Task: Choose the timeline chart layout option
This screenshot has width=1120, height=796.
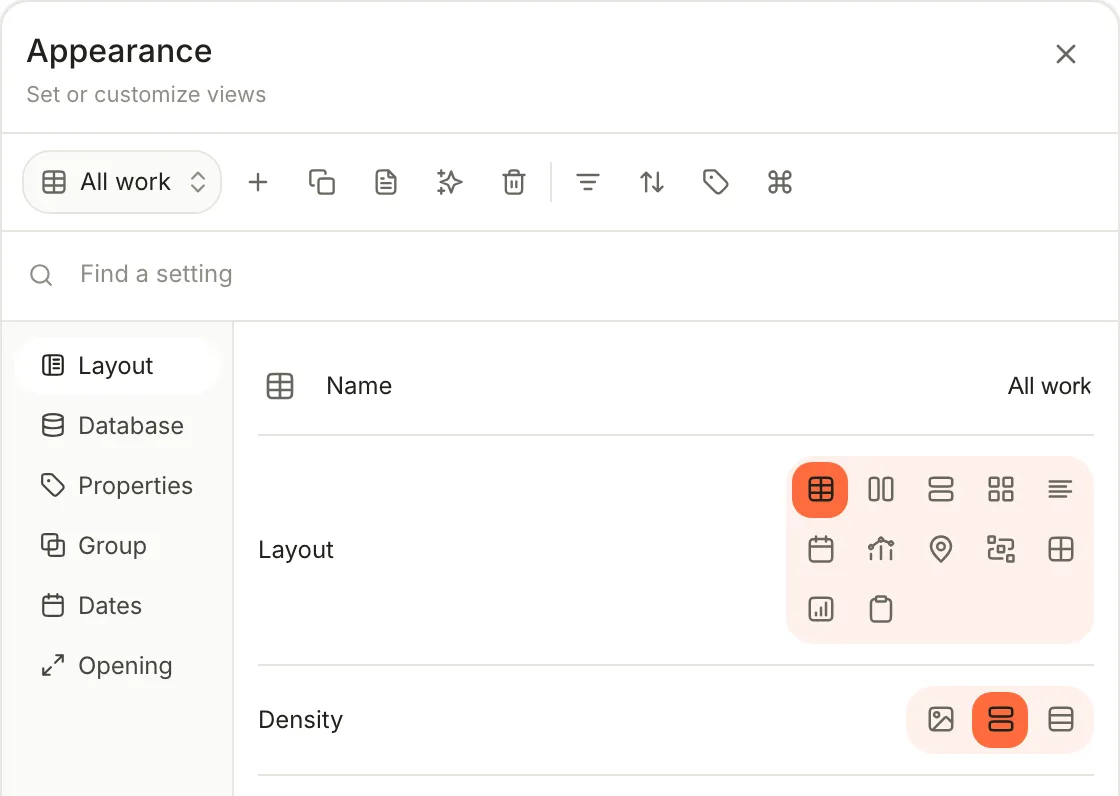Action: pos(881,549)
